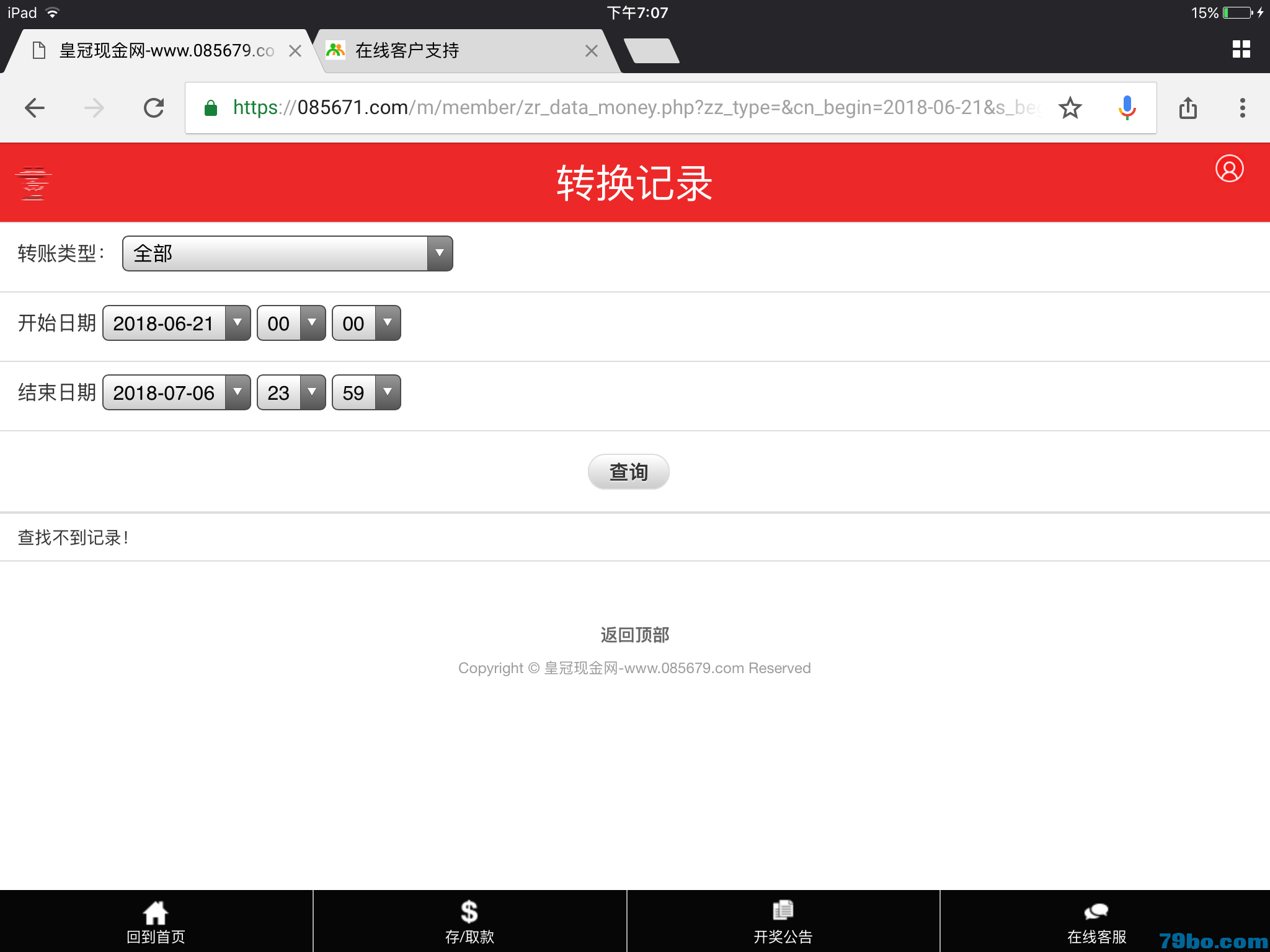This screenshot has height=952, width=1270.
Task: Open the tab grid overview icon
Action: [1241, 50]
